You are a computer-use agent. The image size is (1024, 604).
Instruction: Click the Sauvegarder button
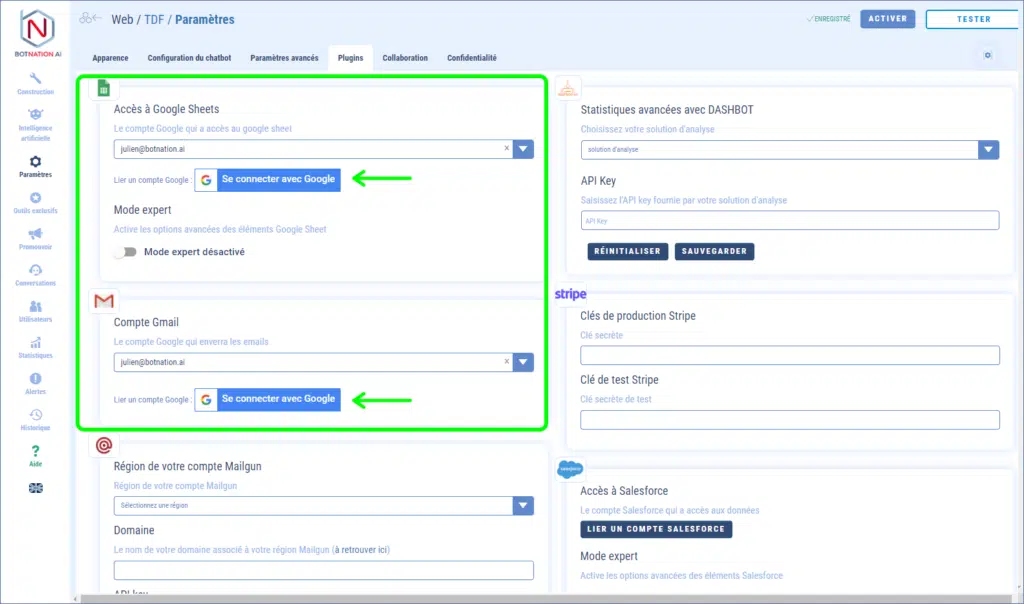tap(714, 251)
